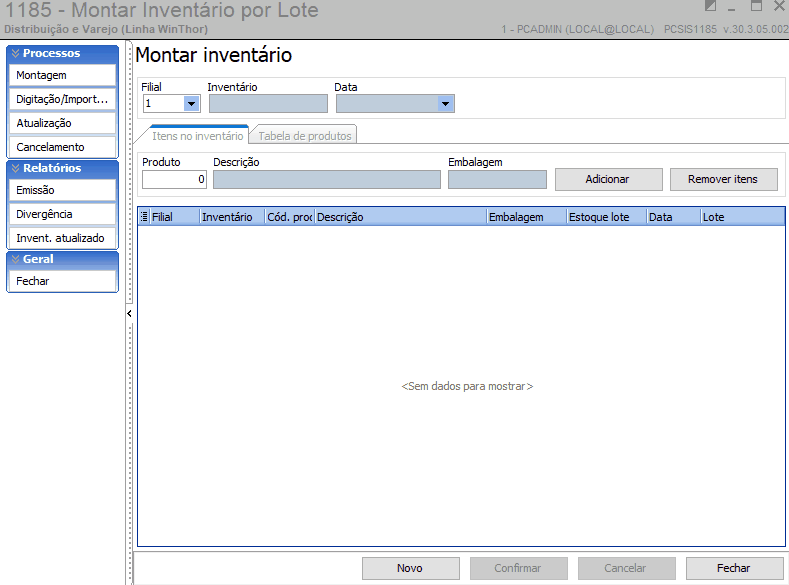Click Fechar in the Geral sidebar
789x585 pixels.
[x=62, y=281]
